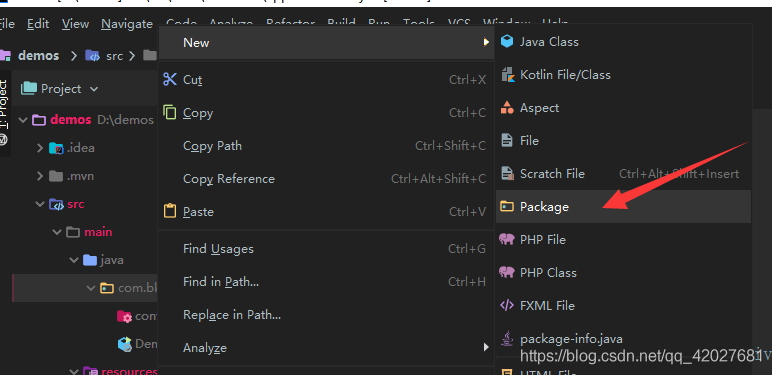Click the Dem class file icon in tree

(x=125, y=344)
